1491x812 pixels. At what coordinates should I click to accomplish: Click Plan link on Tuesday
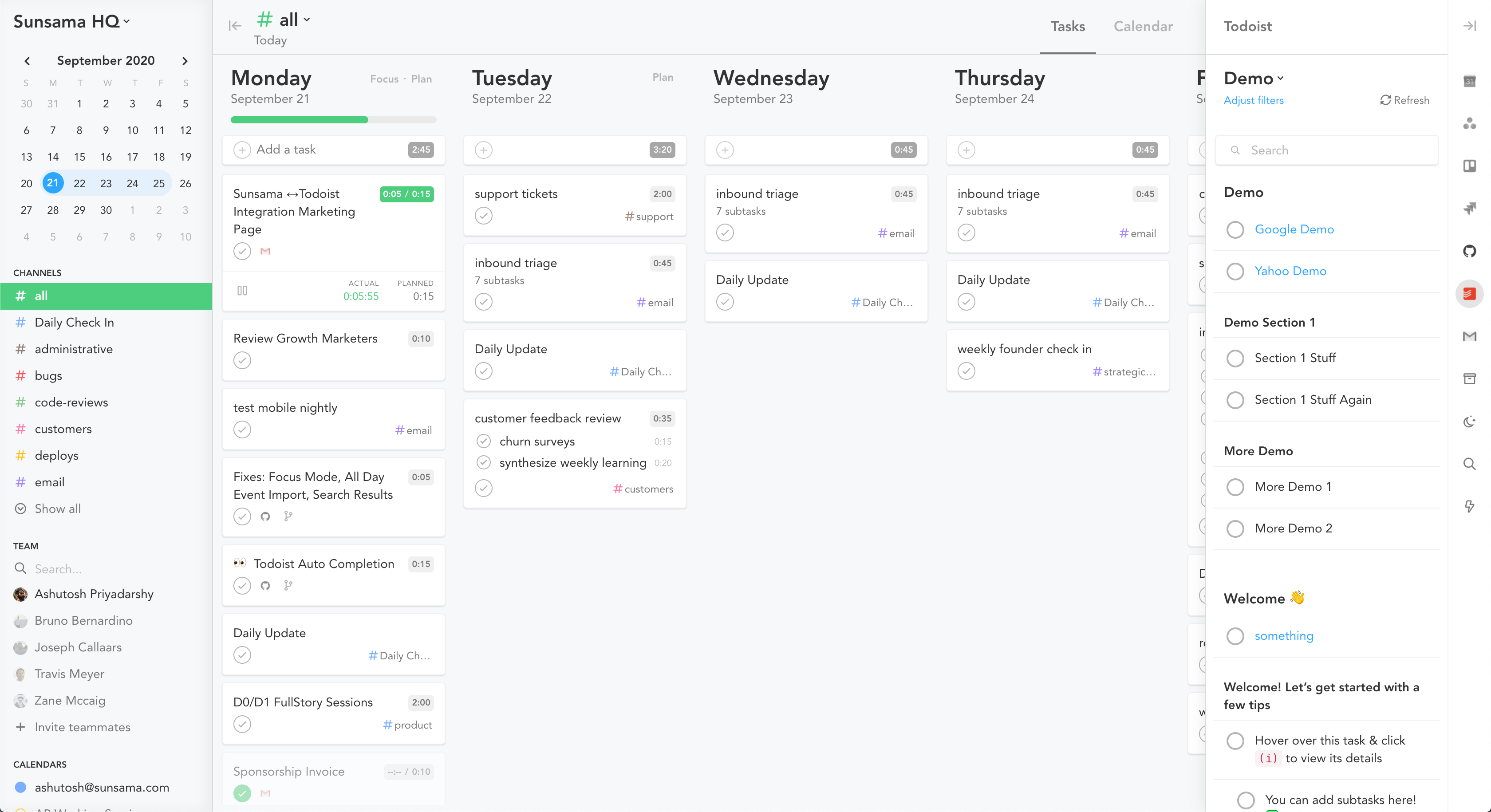tap(663, 77)
